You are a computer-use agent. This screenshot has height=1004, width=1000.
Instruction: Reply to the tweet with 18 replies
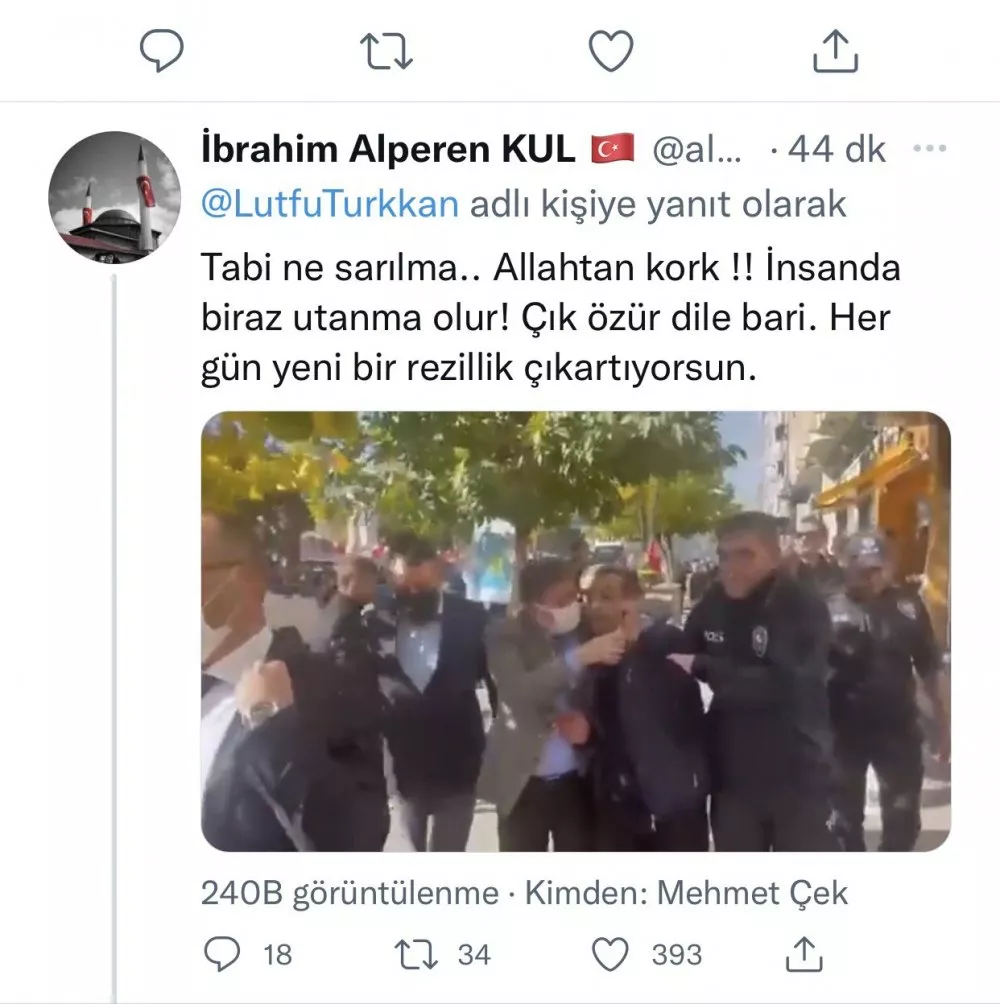(222, 955)
